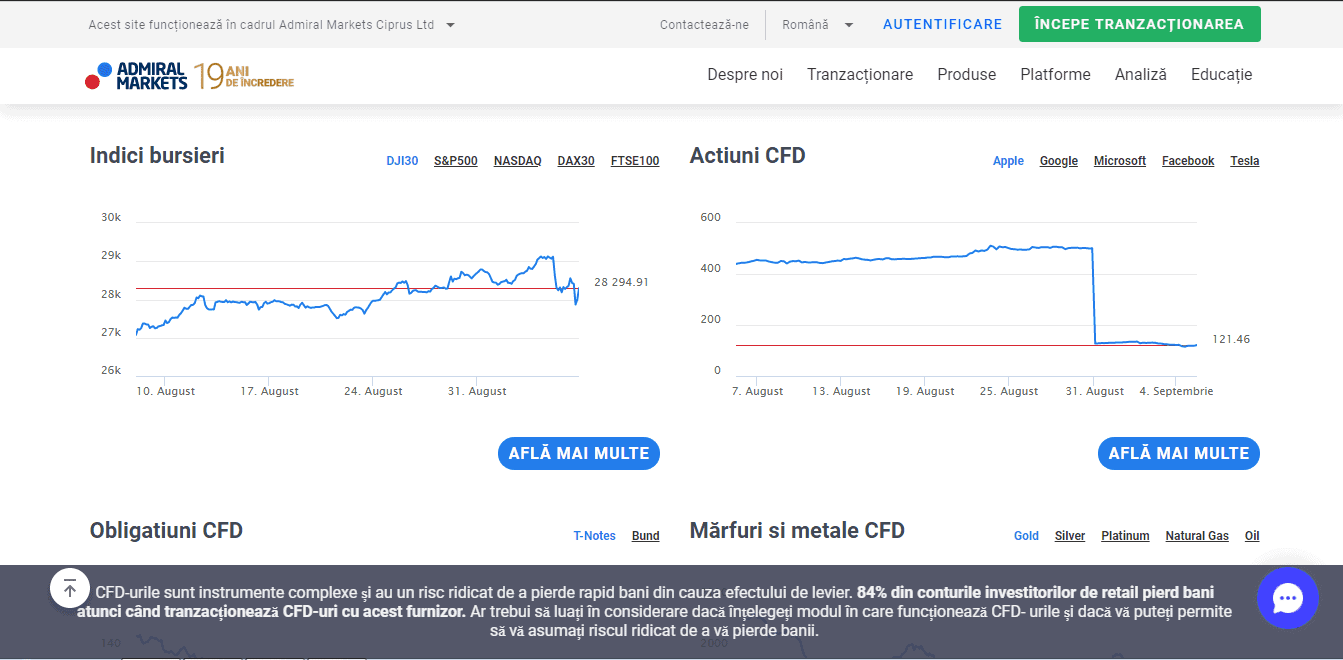The width and height of the screenshot is (1343, 660).
Task: Switch the indices chart to NASDAQ
Action: point(517,160)
